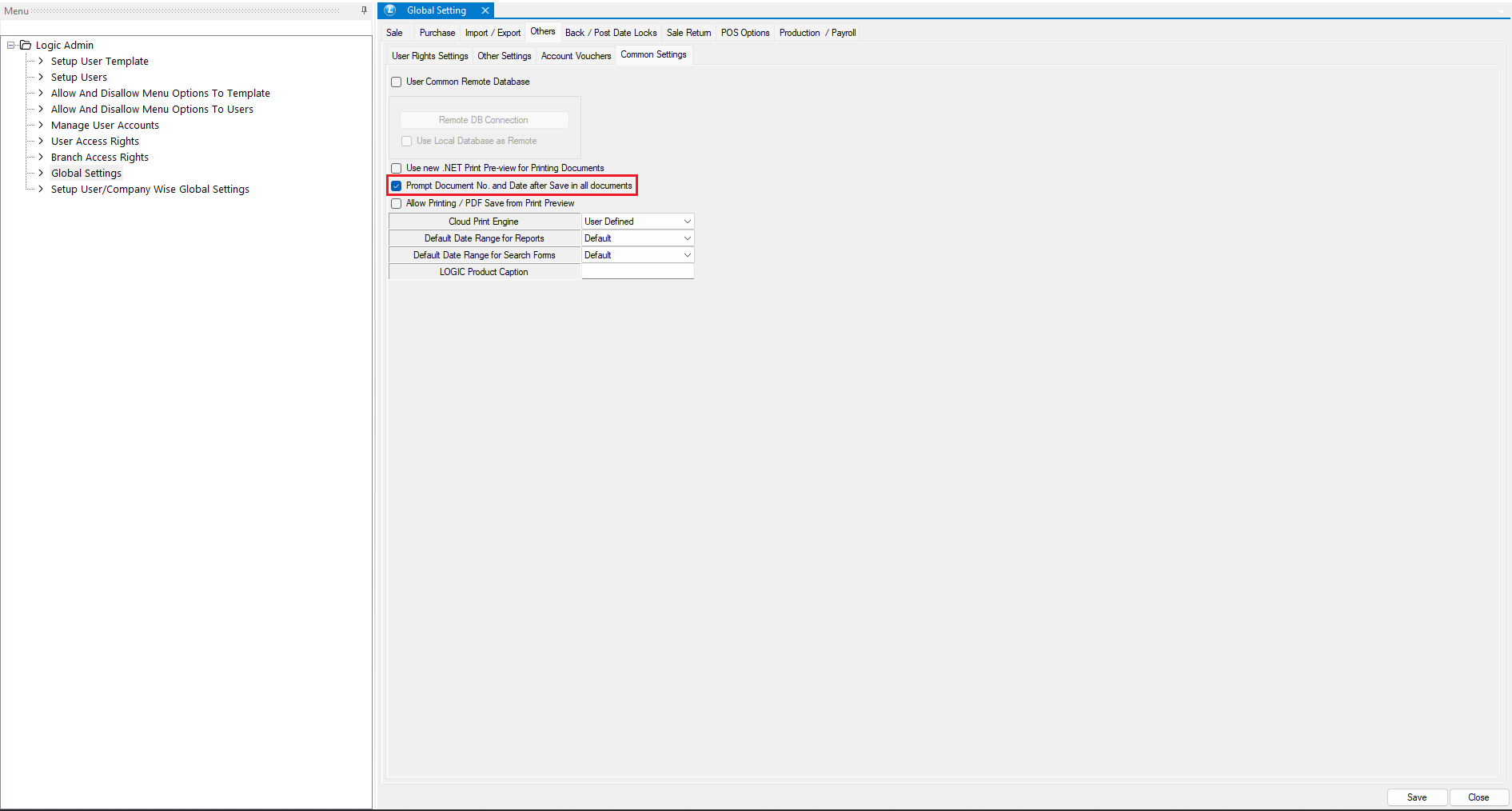This screenshot has height=811, width=1512.
Task: Collapse the Logic Admin folder node
Action: click(11, 46)
